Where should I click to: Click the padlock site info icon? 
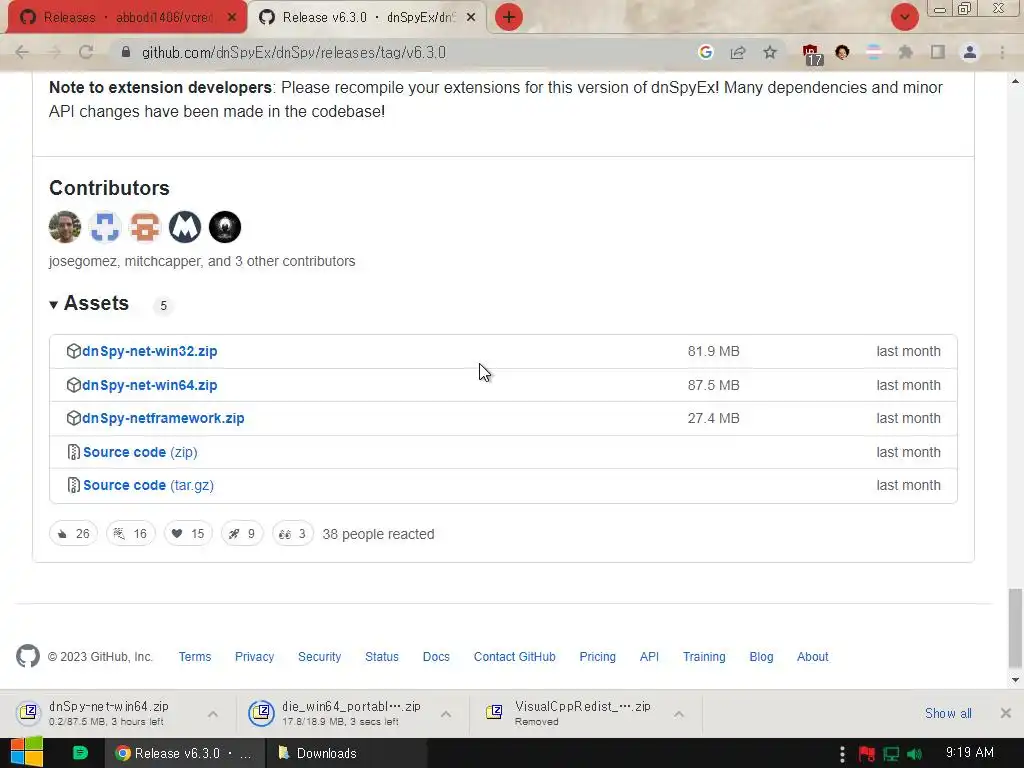[x=126, y=52]
